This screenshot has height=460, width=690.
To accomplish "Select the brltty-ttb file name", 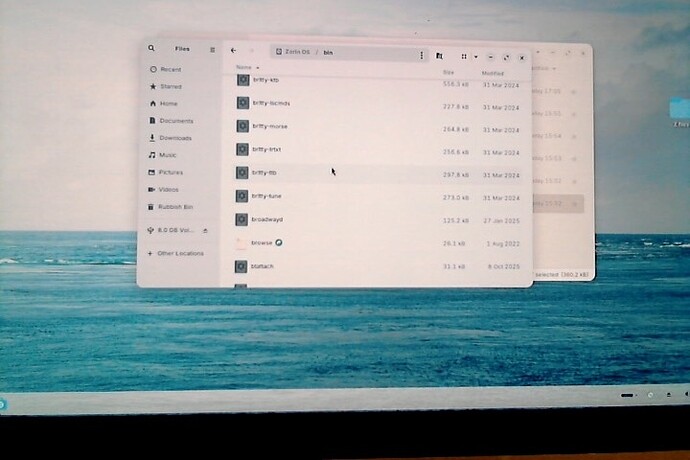I will [264, 173].
